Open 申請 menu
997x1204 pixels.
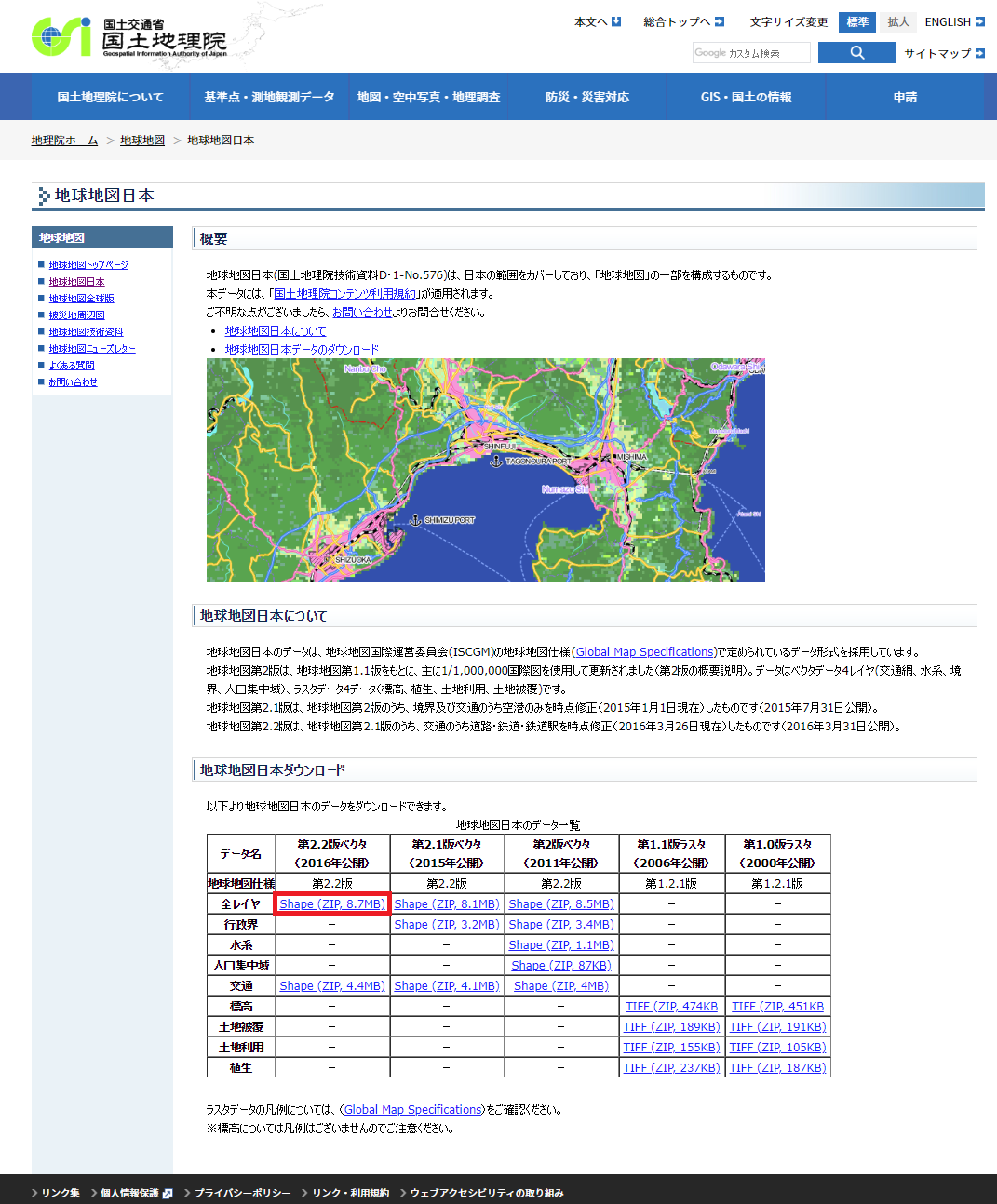[905, 97]
